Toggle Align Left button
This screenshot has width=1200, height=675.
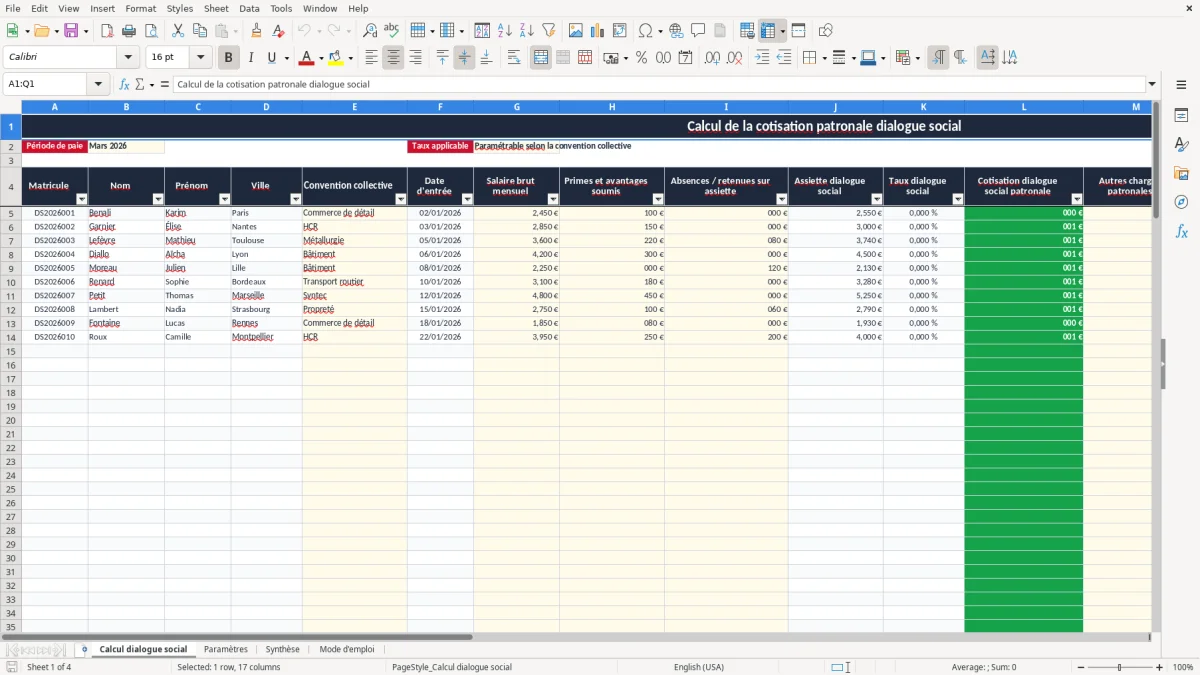[371, 58]
